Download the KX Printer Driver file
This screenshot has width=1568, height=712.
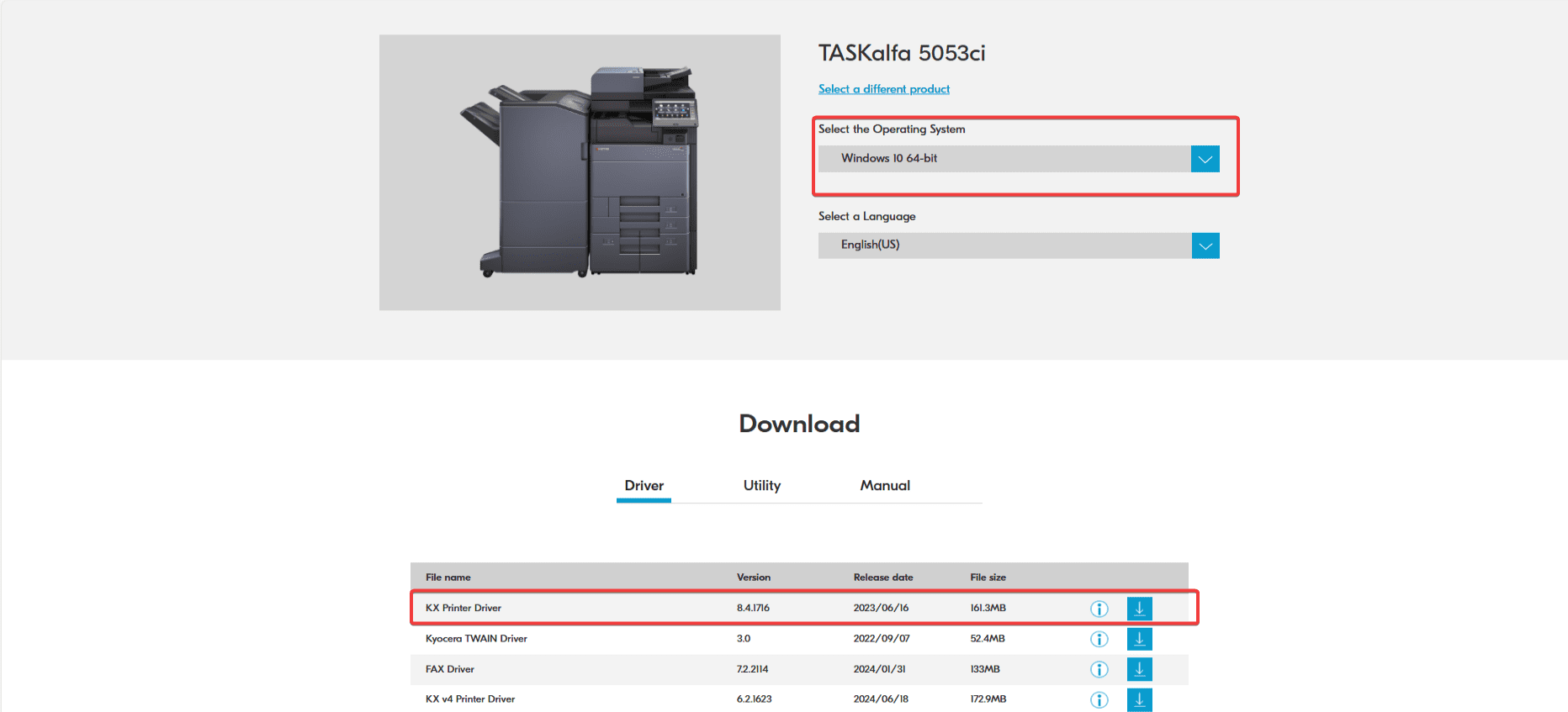(1139, 609)
